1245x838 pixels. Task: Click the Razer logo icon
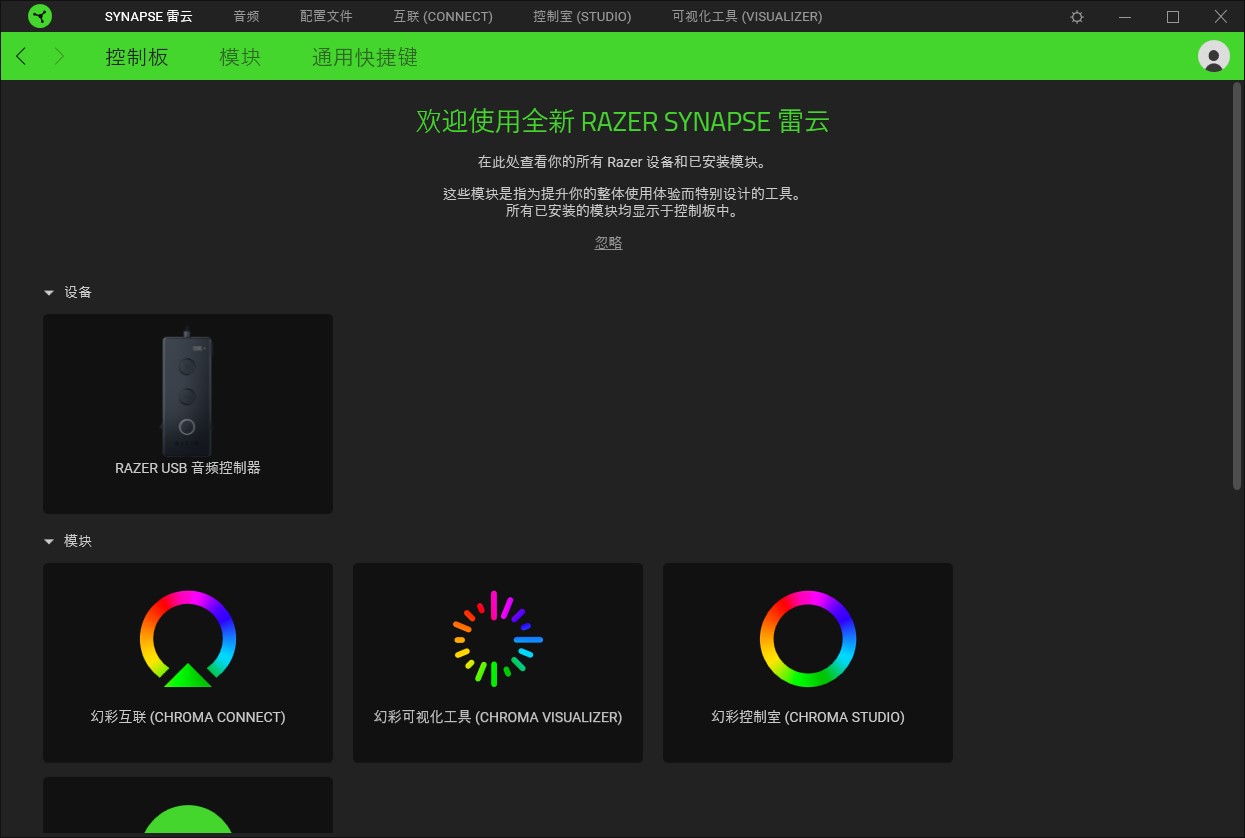40,16
